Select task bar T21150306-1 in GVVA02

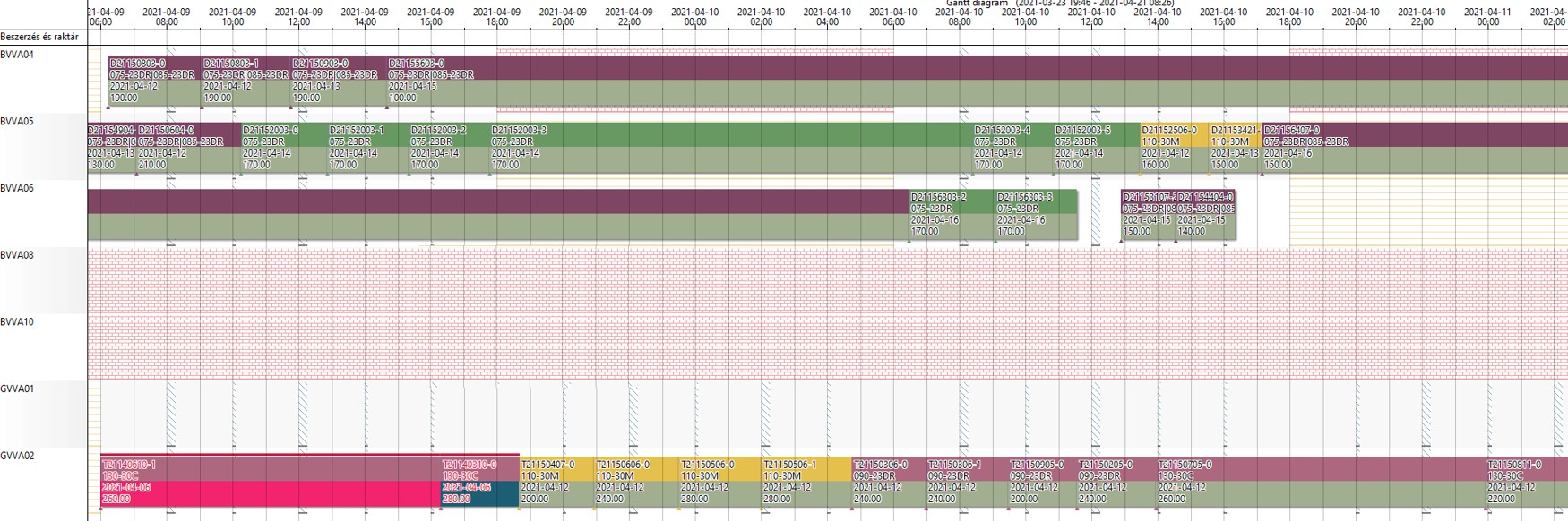tap(968, 482)
